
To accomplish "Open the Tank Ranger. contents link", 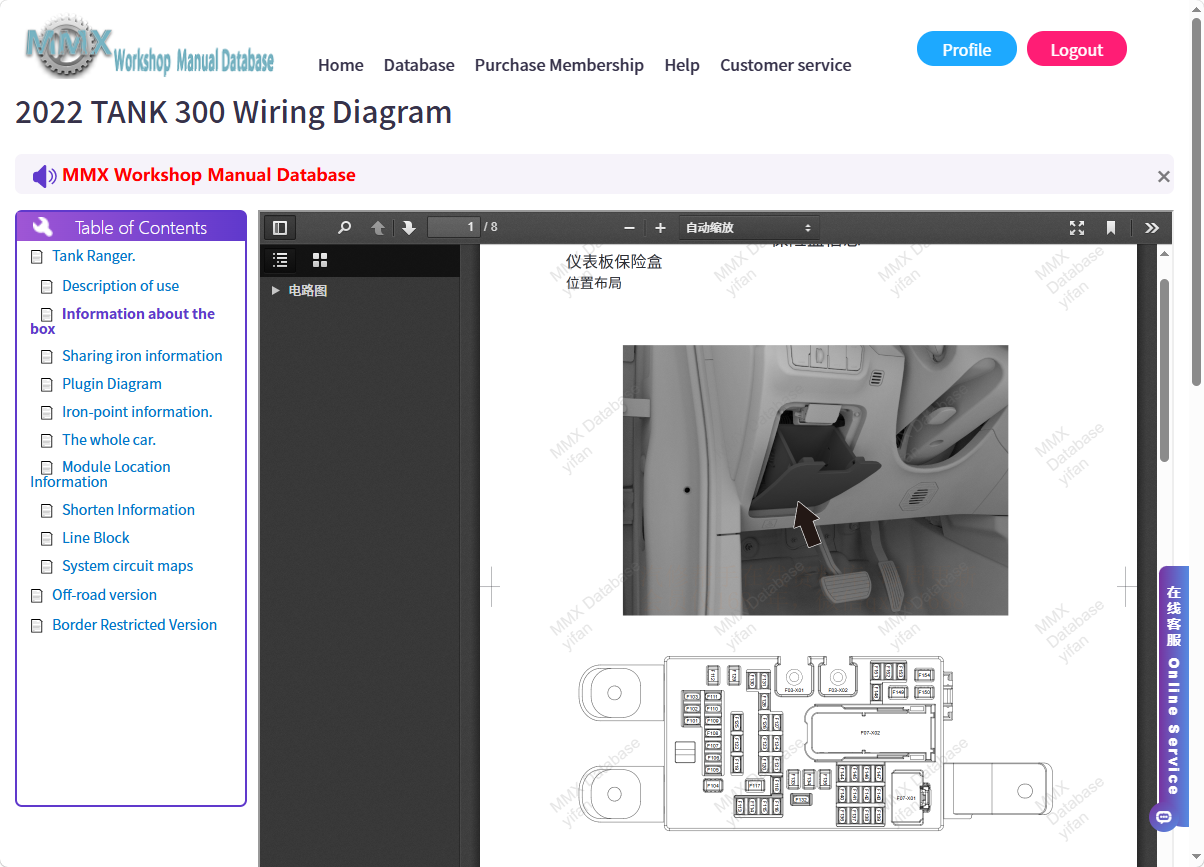I will pyautogui.click(x=94, y=256).
